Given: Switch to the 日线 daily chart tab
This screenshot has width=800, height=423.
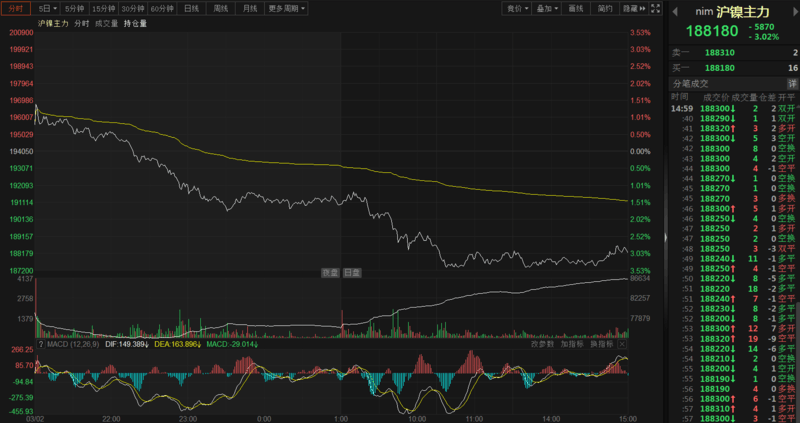Looking at the screenshot, I should point(192,8).
